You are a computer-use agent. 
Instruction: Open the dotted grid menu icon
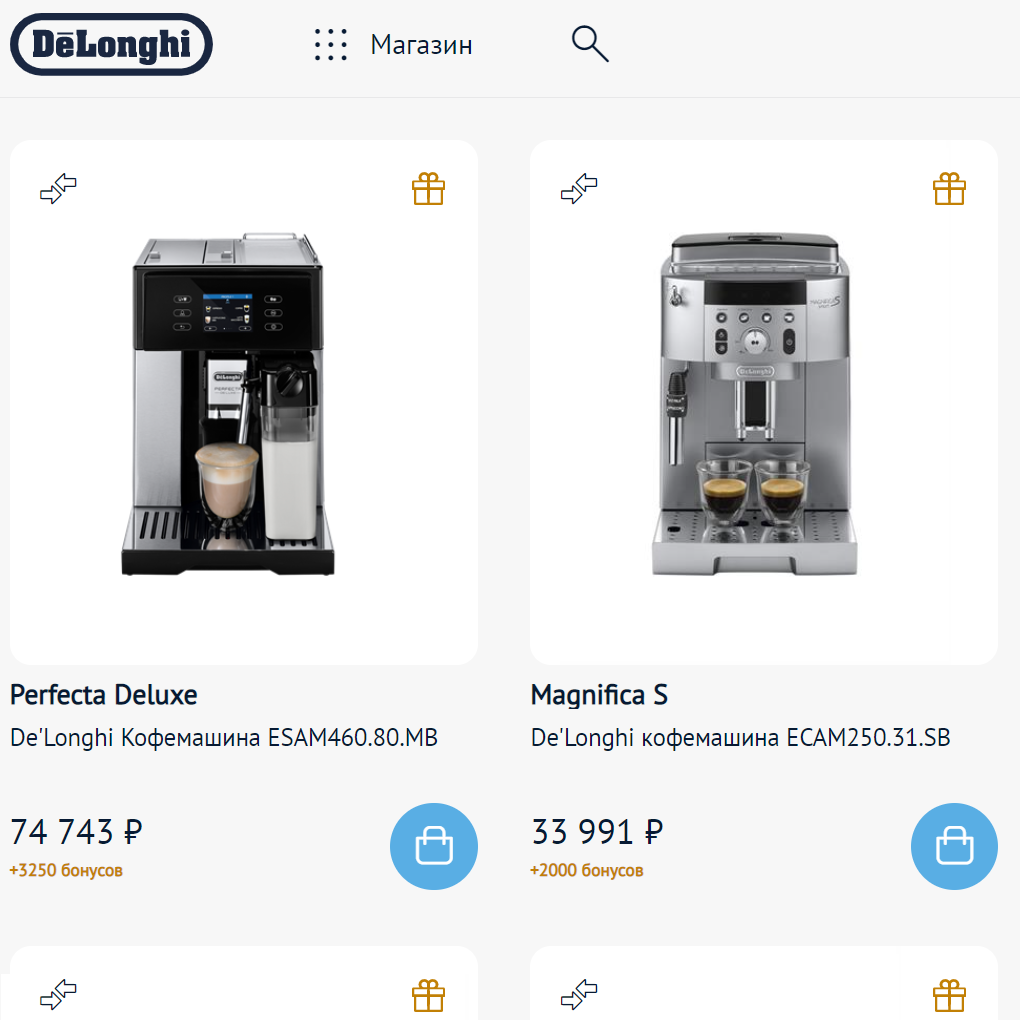click(x=330, y=45)
